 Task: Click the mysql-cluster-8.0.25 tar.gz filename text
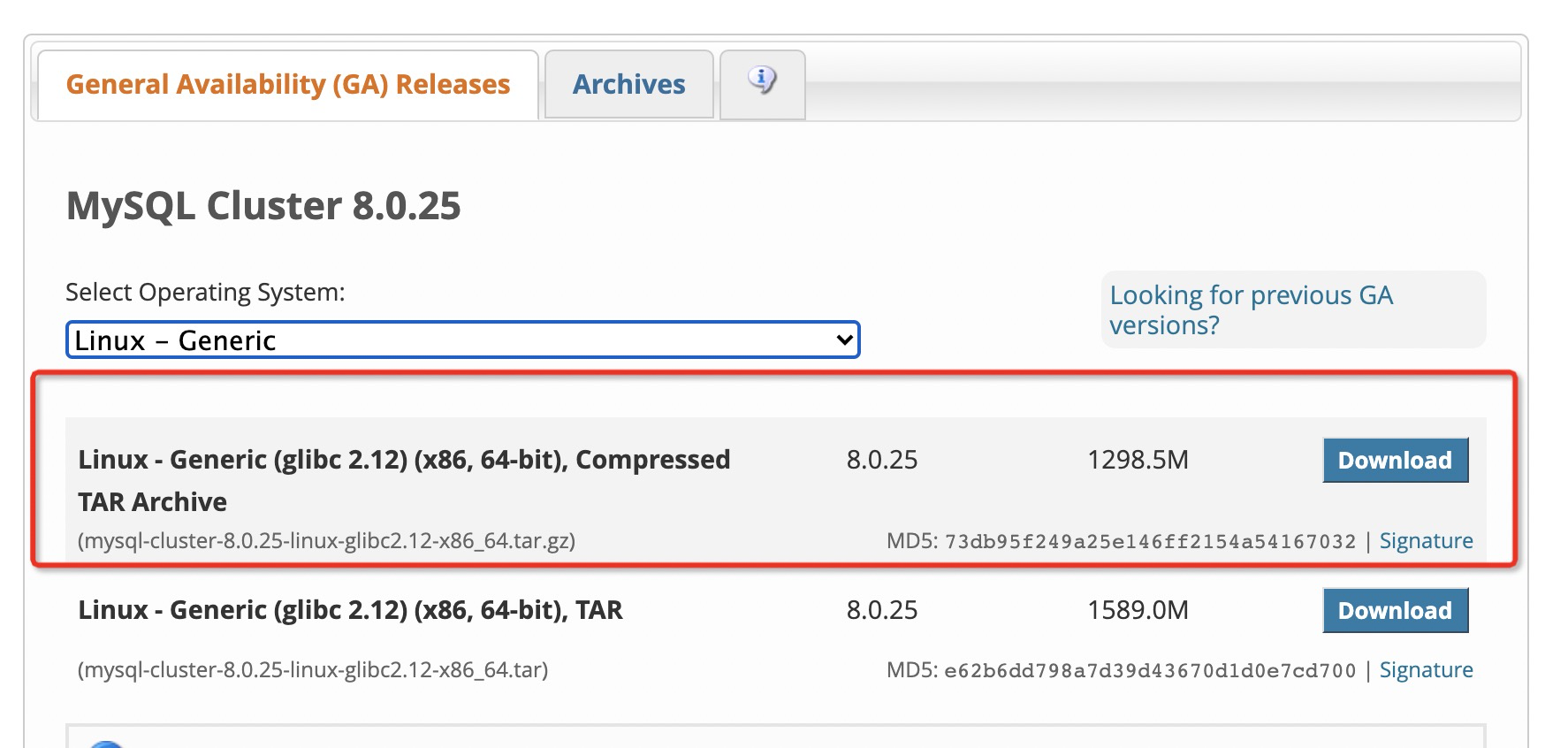pyautogui.click(x=327, y=540)
